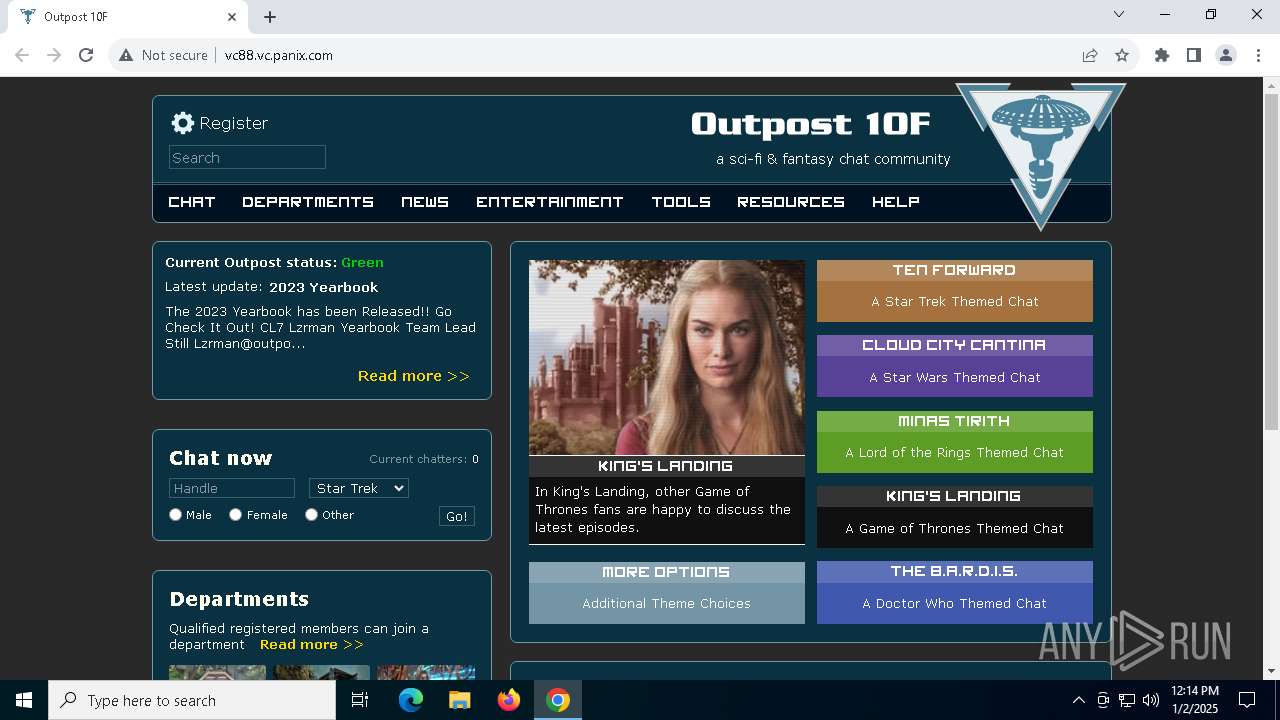Click the Outpost 10F triangle logo
Screen dimensions: 1280x720
click(x=1041, y=155)
